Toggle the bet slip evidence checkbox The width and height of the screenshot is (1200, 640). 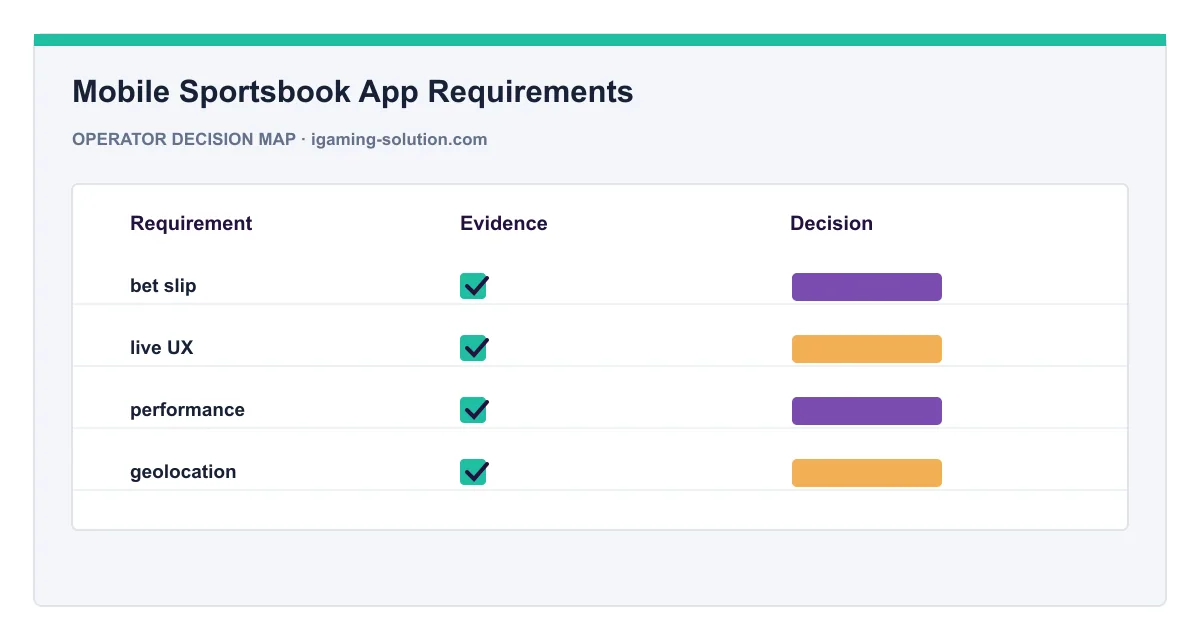[473, 286]
